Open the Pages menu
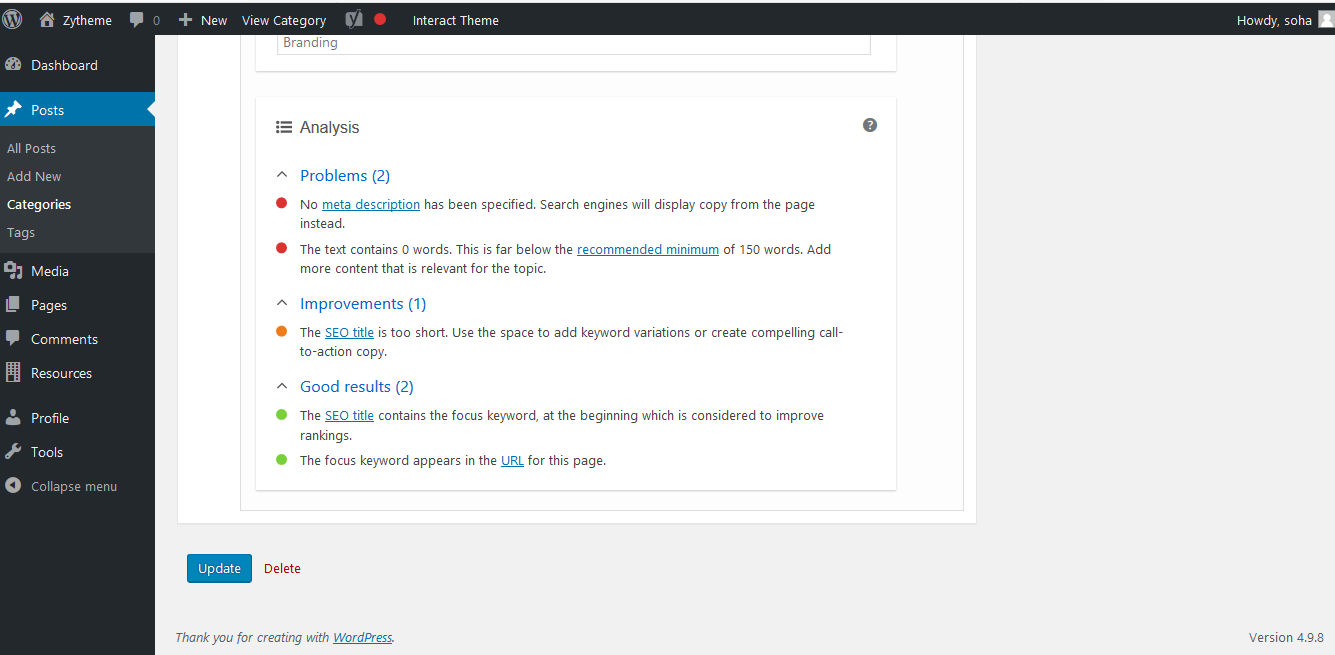The height and width of the screenshot is (655, 1335). (x=77, y=305)
